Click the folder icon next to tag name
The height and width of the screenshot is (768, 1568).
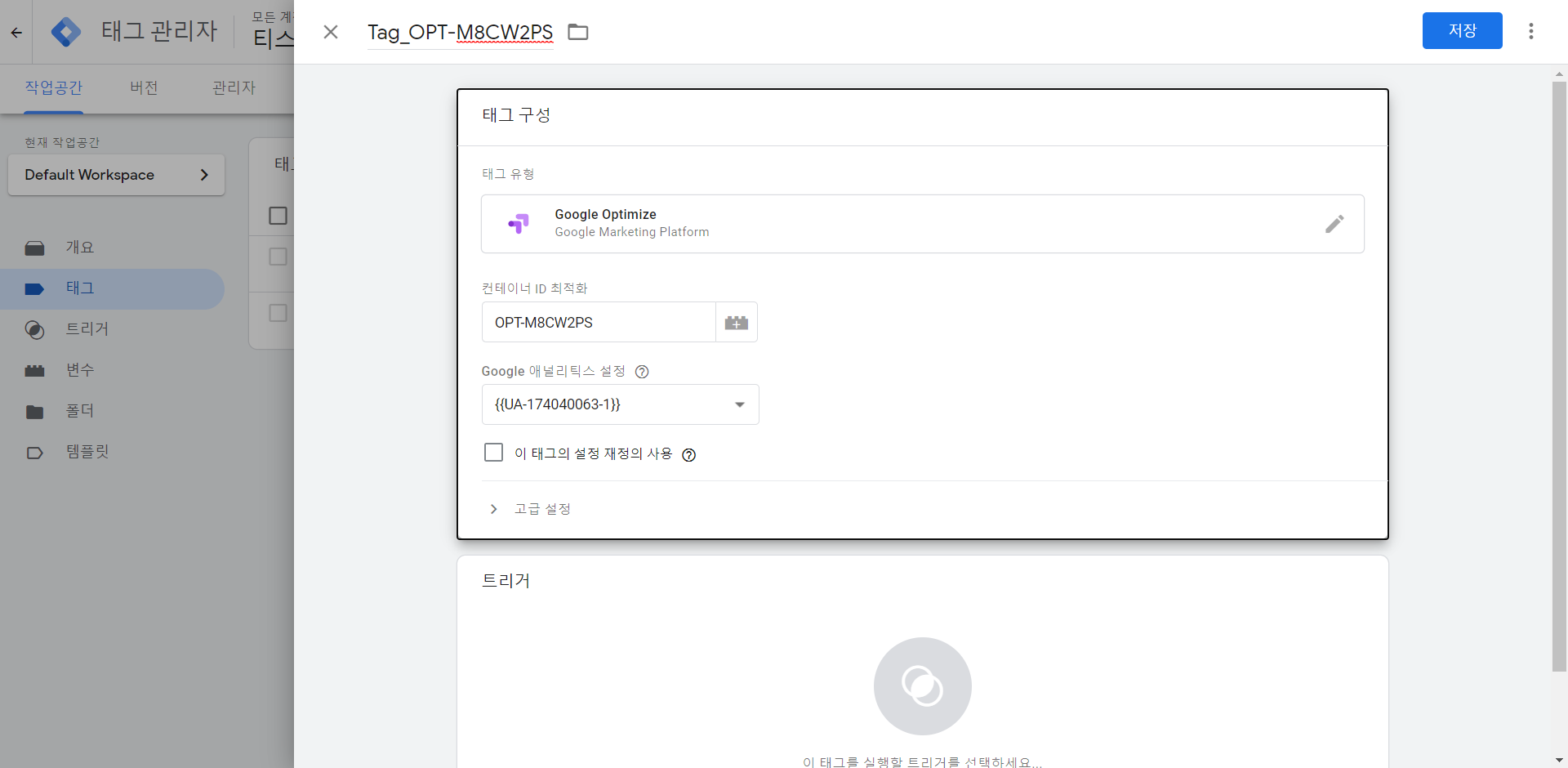[578, 32]
